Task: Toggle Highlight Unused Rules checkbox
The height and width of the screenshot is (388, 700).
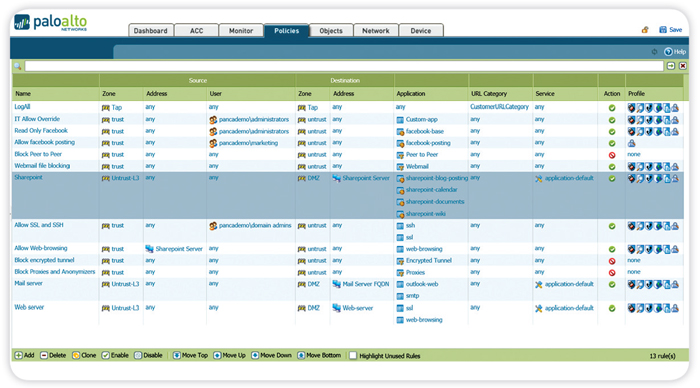Action: (353, 356)
